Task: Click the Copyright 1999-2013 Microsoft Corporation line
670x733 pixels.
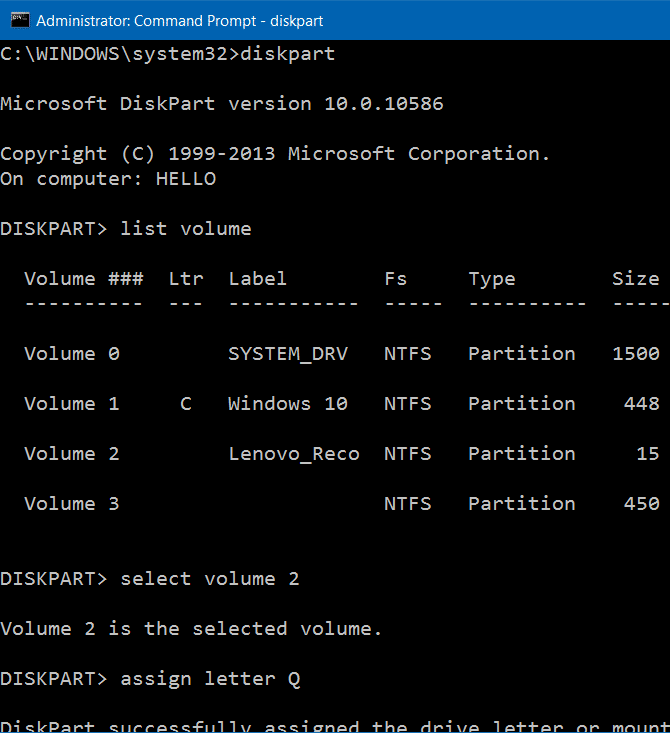Action: pos(275,154)
